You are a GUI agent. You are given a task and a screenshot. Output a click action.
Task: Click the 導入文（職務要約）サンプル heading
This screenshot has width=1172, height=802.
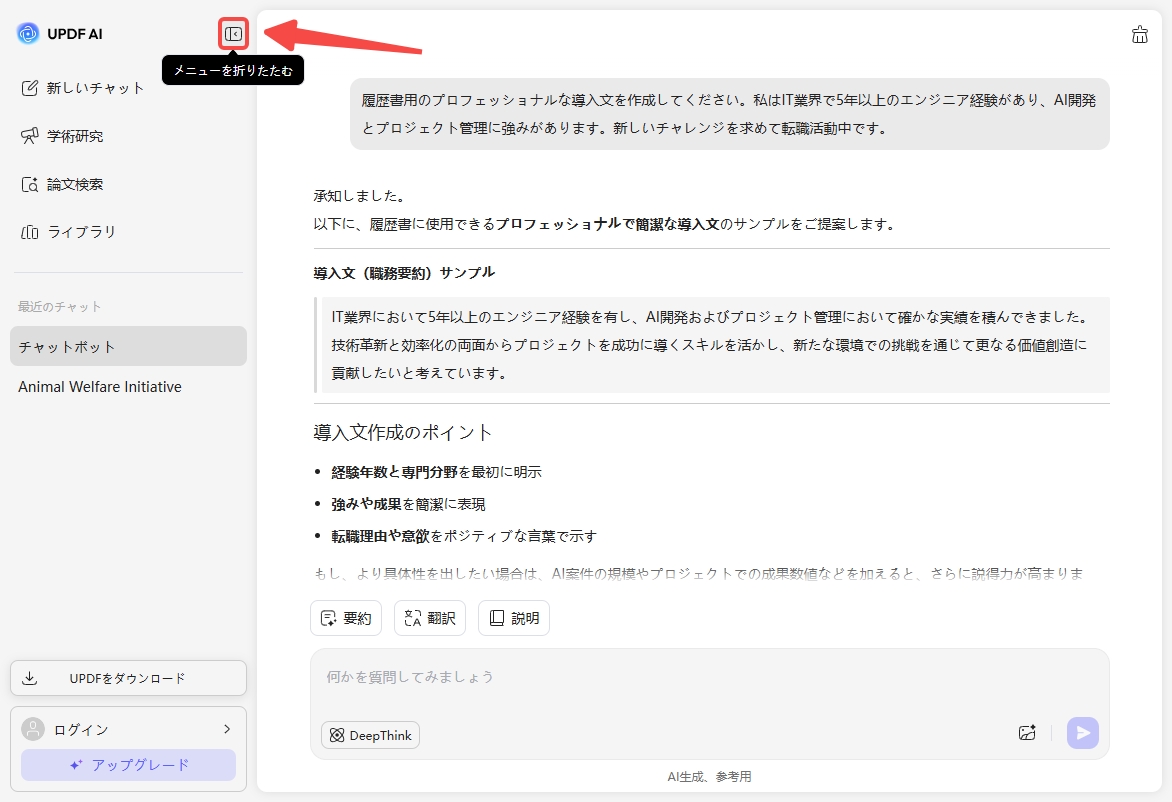tap(404, 273)
